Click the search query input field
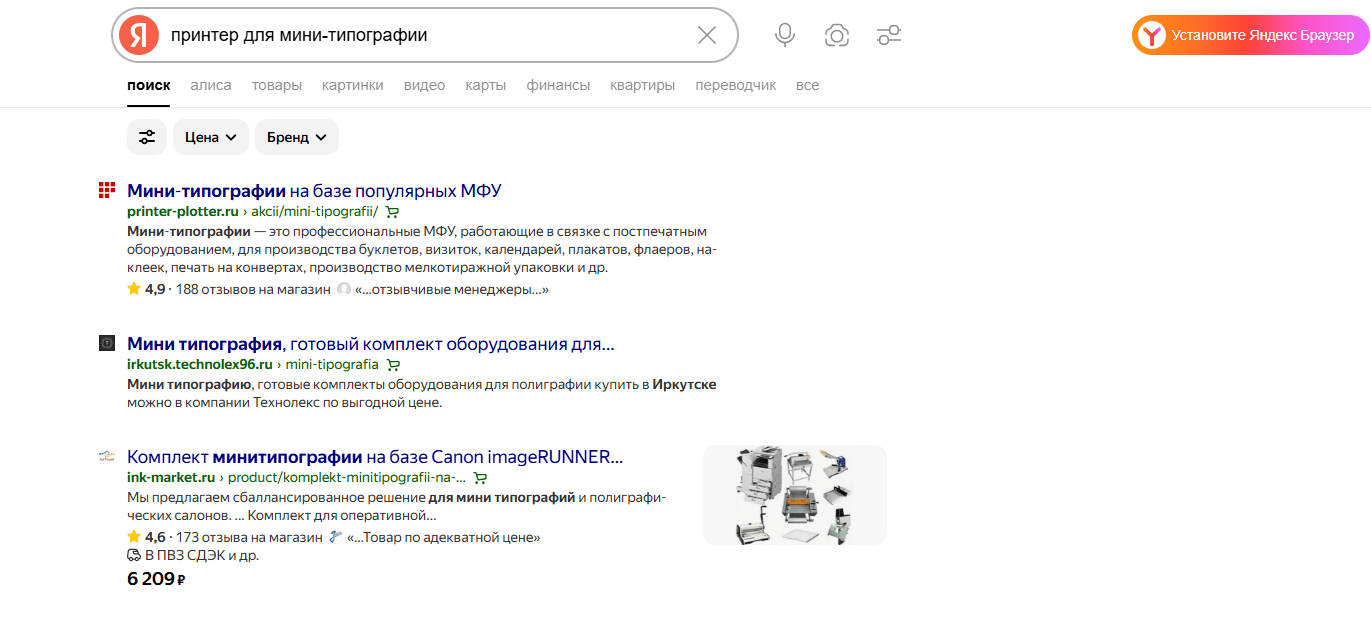This screenshot has height=622, width=1371. click(425, 35)
